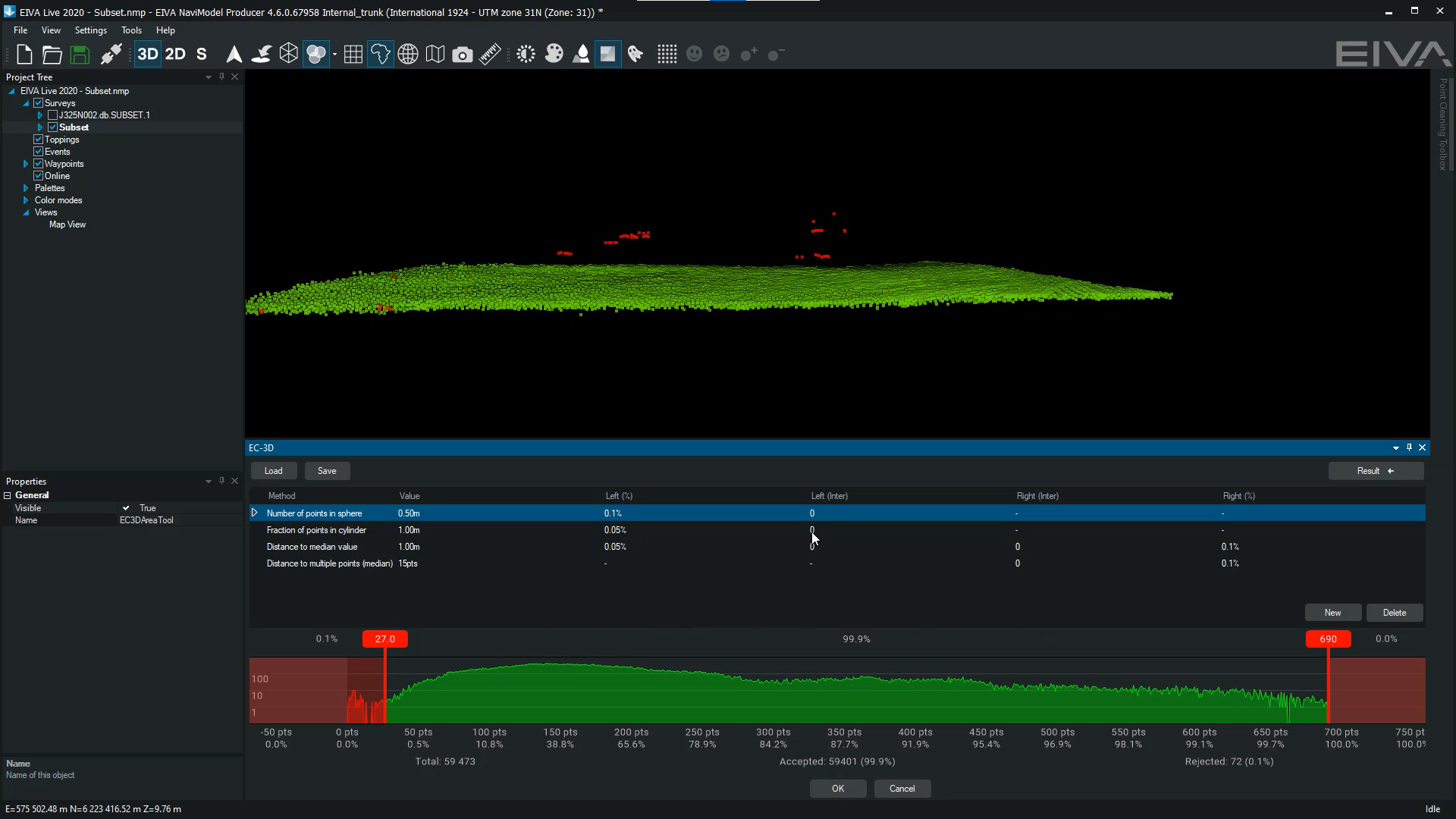Open the color palette icon
Viewport: 1456px width, 819px height.
554,55
